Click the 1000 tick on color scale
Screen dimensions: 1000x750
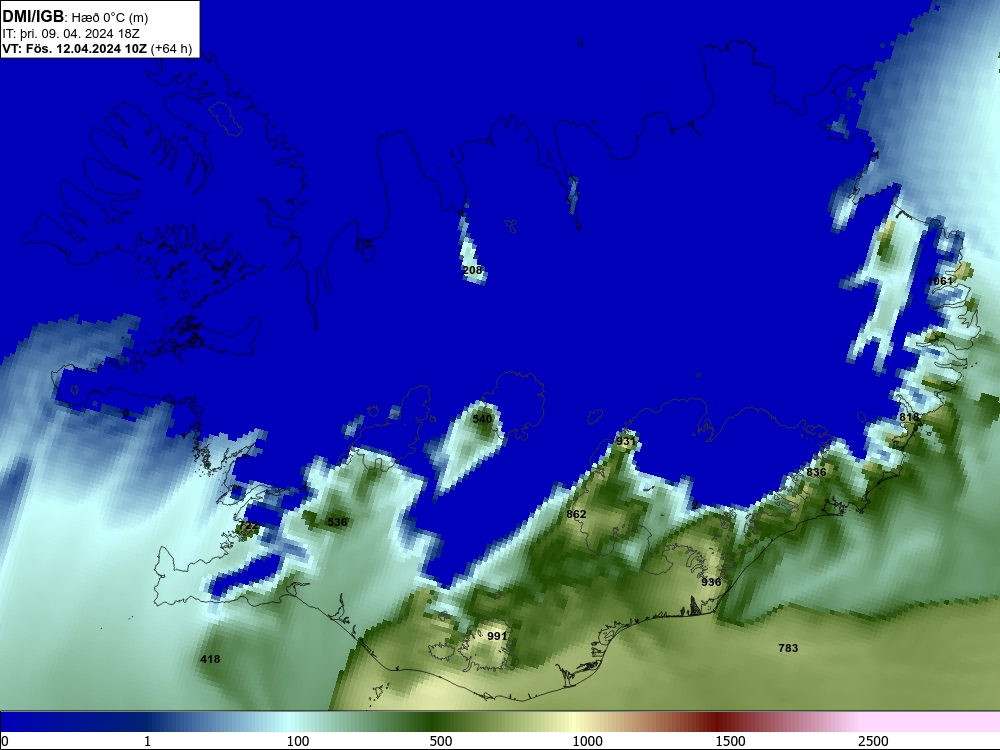587,741
